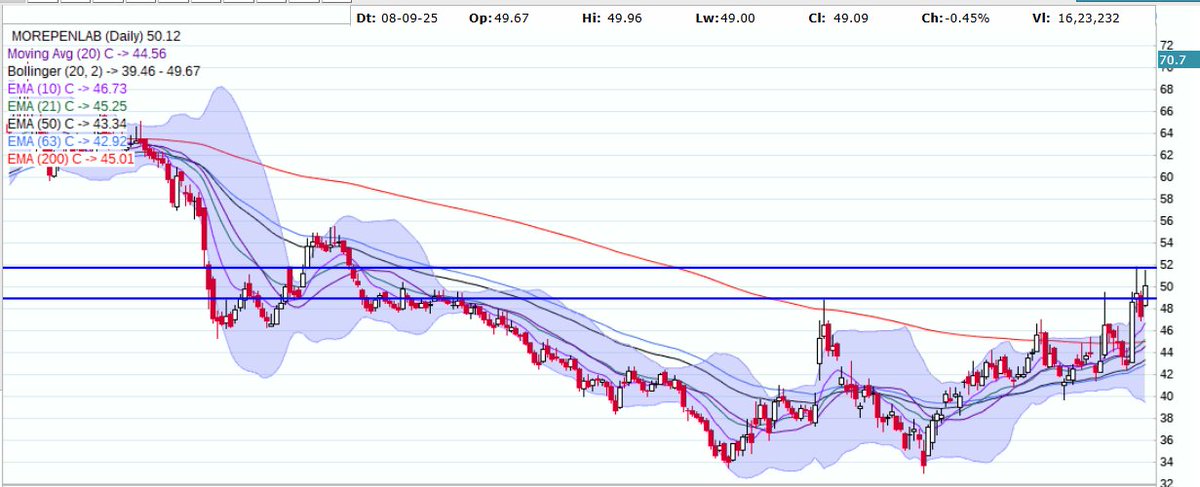Screen dimensions: 1200x487
Task: Click the 34 label on price axis
Action: click(x=1166, y=462)
